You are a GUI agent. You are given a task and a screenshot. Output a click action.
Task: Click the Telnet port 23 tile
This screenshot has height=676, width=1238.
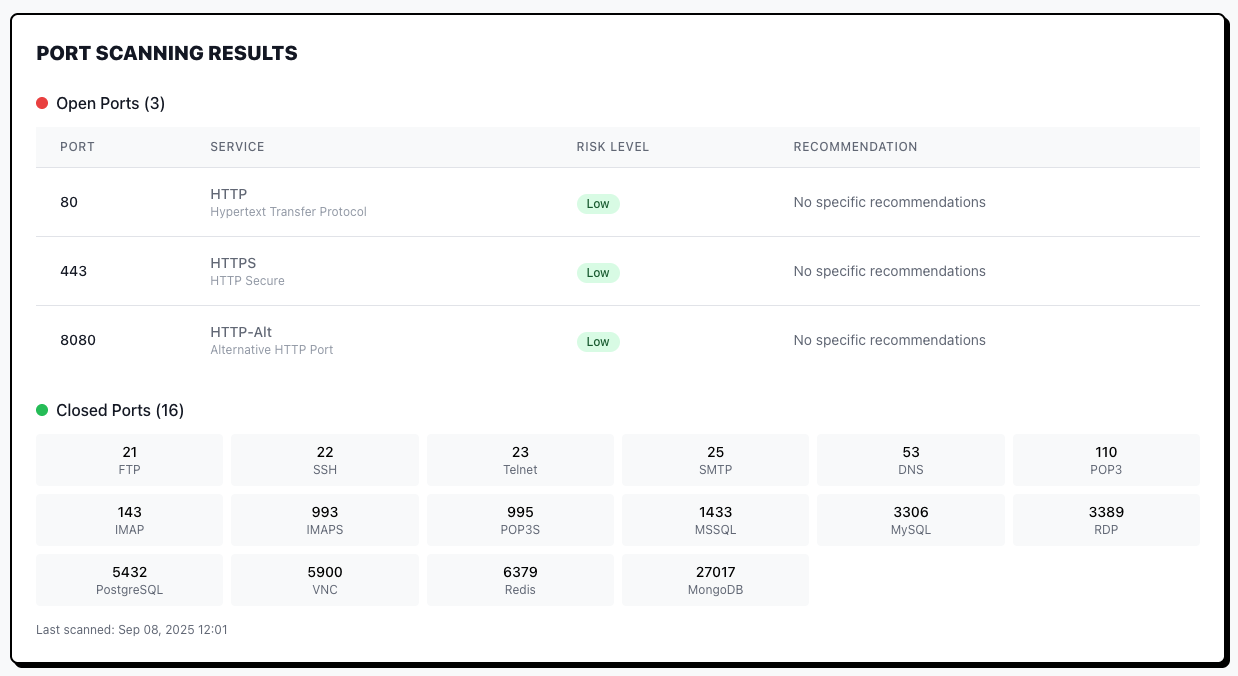(520, 460)
